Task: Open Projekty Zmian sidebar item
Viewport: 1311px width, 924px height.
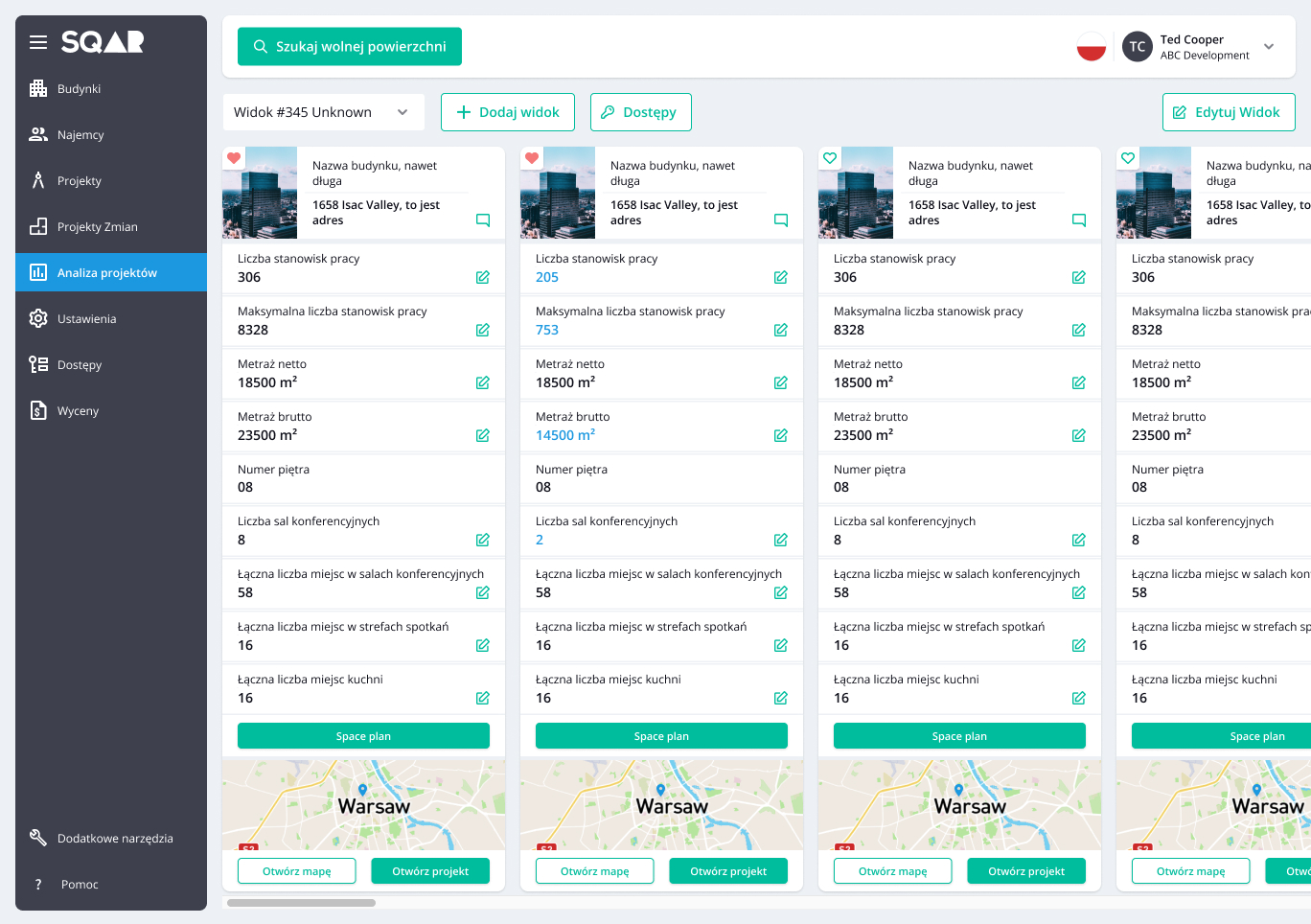Action: (x=97, y=227)
